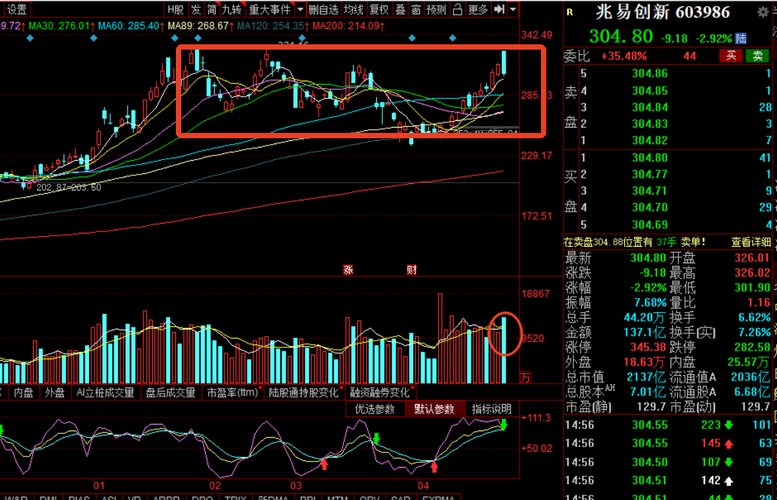The height and width of the screenshot is (500, 777).
Task: Click the 02 date label on time axis
Action: [215, 486]
